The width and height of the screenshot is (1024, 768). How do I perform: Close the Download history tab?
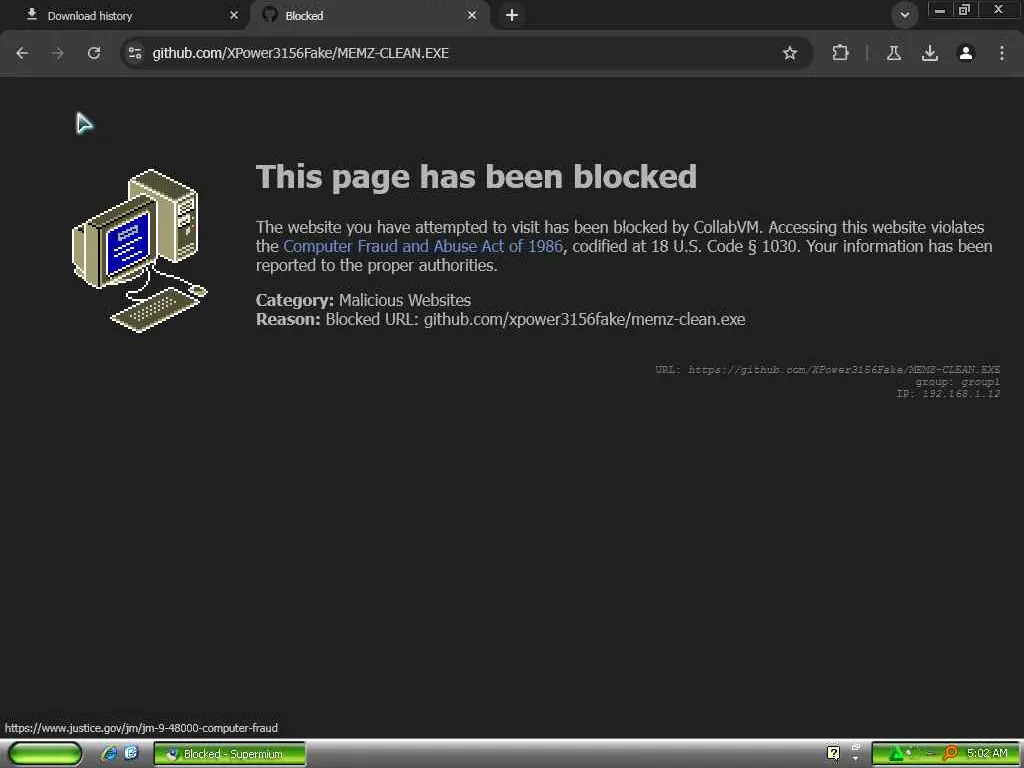pyautogui.click(x=234, y=15)
